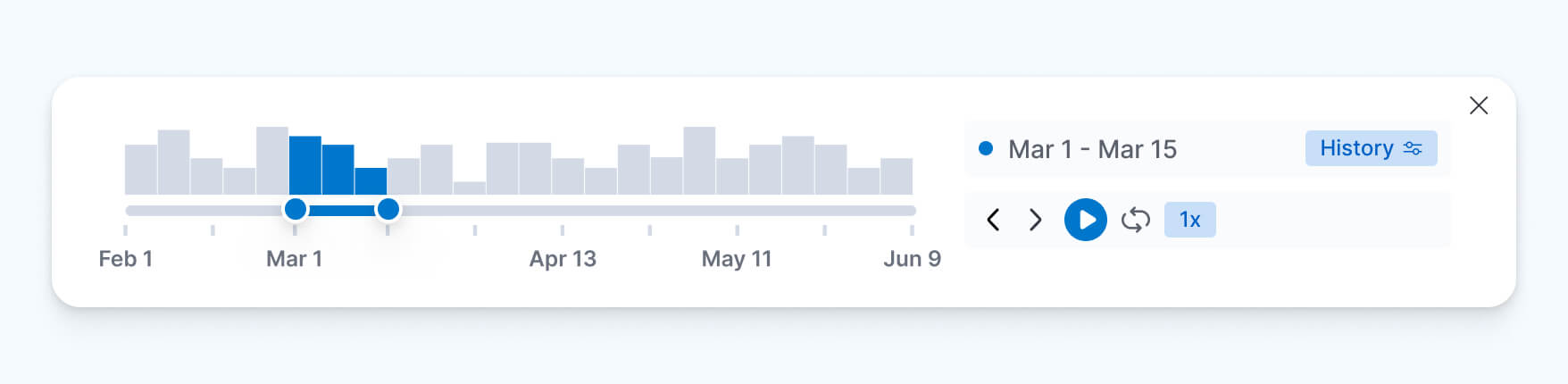Click the left slider handle at Mar 1
Image resolution: width=1568 pixels, height=384 pixels.
296,210
